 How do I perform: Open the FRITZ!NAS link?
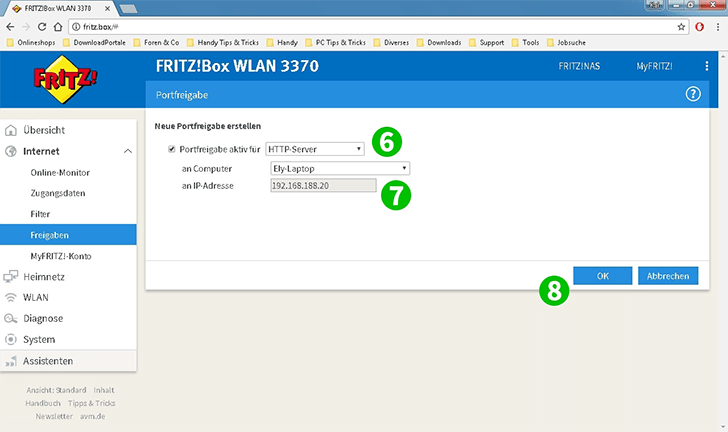(579, 66)
